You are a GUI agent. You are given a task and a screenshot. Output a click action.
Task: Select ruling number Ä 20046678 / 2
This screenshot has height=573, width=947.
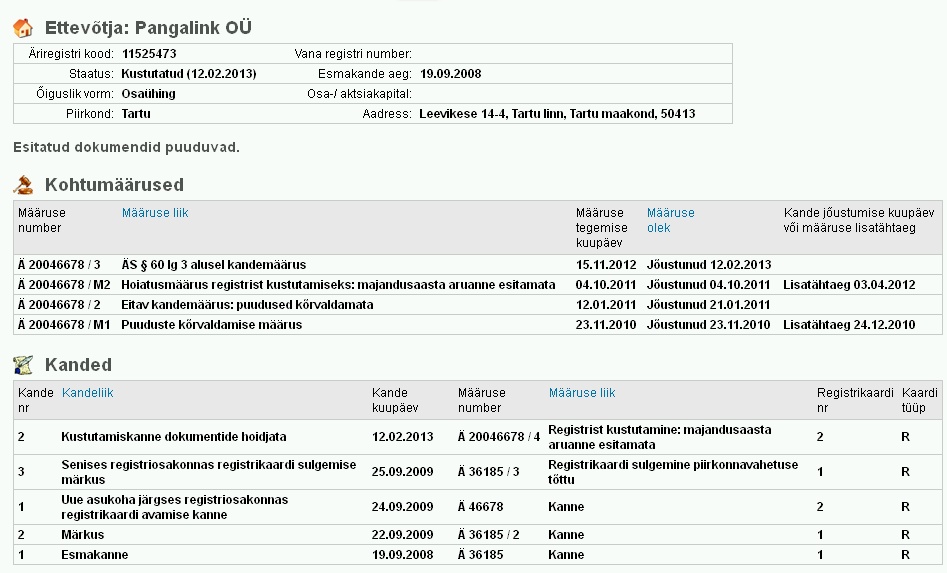[x=59, y=304]
